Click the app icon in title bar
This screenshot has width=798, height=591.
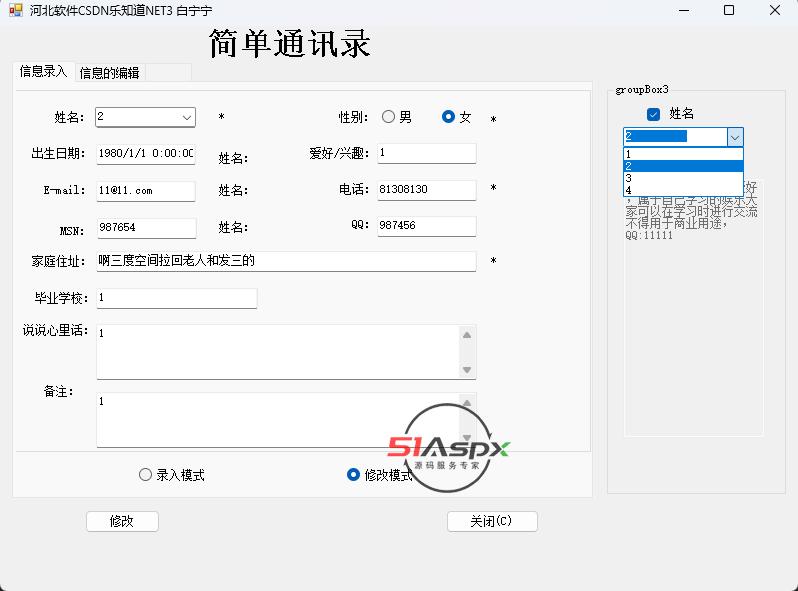pyautogui.click(x=15, y=10)
